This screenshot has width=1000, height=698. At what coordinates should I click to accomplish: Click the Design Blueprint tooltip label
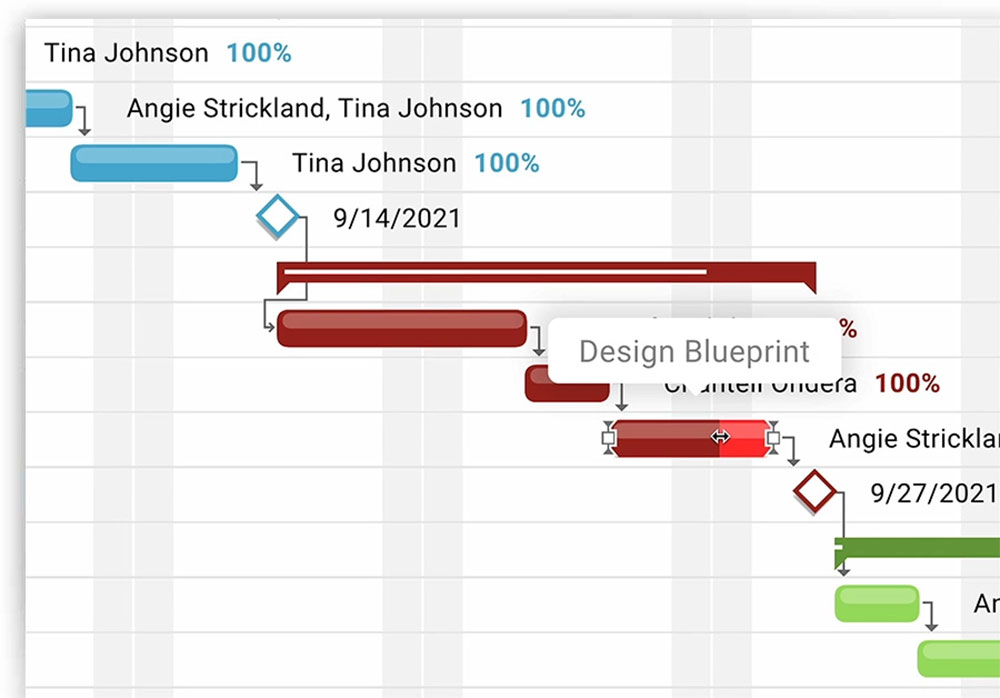(x=694, y=352)
